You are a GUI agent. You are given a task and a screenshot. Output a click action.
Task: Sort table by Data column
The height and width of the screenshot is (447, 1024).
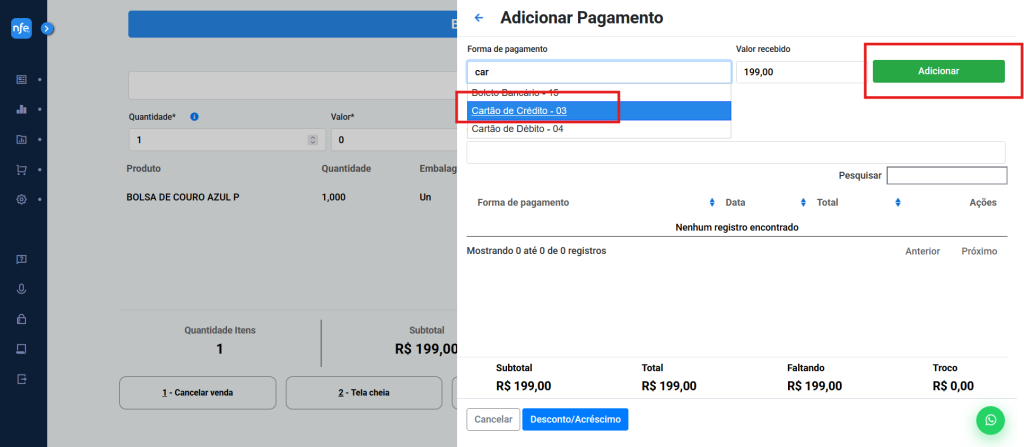pos(764,202)
